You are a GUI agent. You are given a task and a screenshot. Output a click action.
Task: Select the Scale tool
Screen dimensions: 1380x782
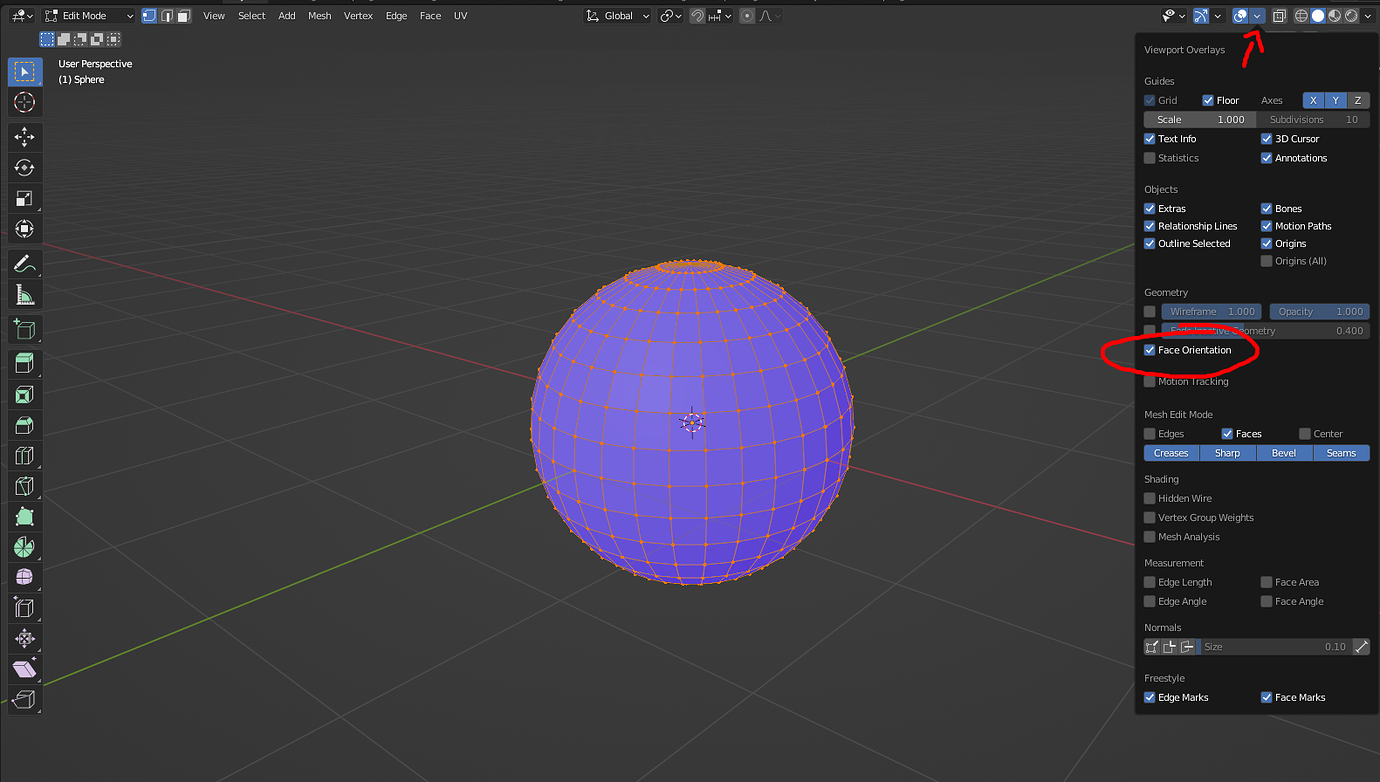[x=24, y=198]
